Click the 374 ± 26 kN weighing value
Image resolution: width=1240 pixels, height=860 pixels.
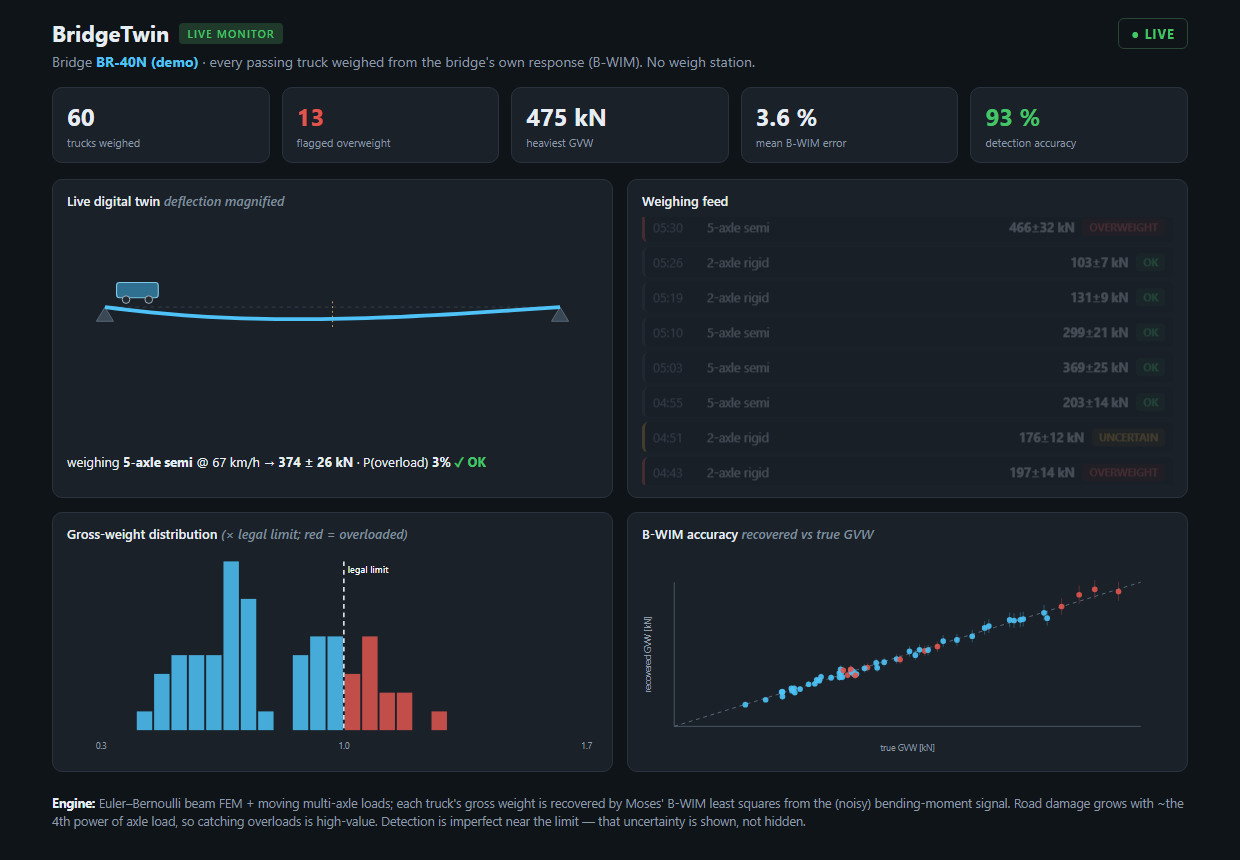coord(315,463)
